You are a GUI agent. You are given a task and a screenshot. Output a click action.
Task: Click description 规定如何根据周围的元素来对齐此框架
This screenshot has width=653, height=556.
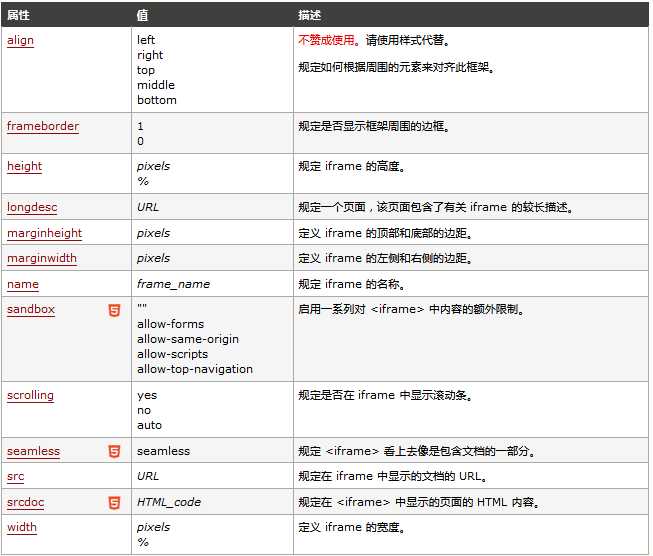(x=396, y=67)
